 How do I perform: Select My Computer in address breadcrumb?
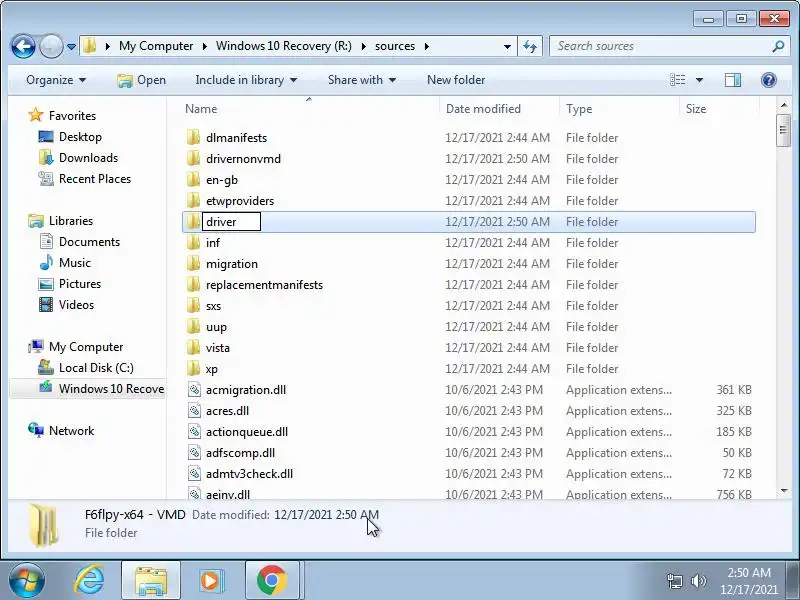[x=156, y=46]
